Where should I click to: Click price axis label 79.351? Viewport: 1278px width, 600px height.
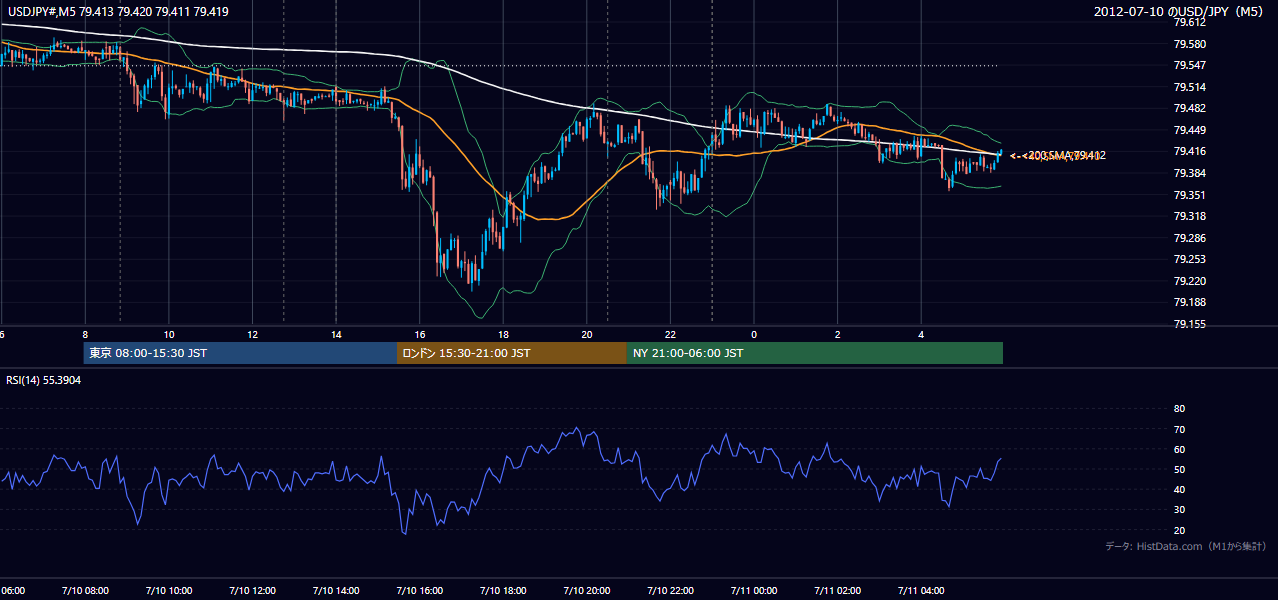pyautogui.click(x=1190, y=195)
